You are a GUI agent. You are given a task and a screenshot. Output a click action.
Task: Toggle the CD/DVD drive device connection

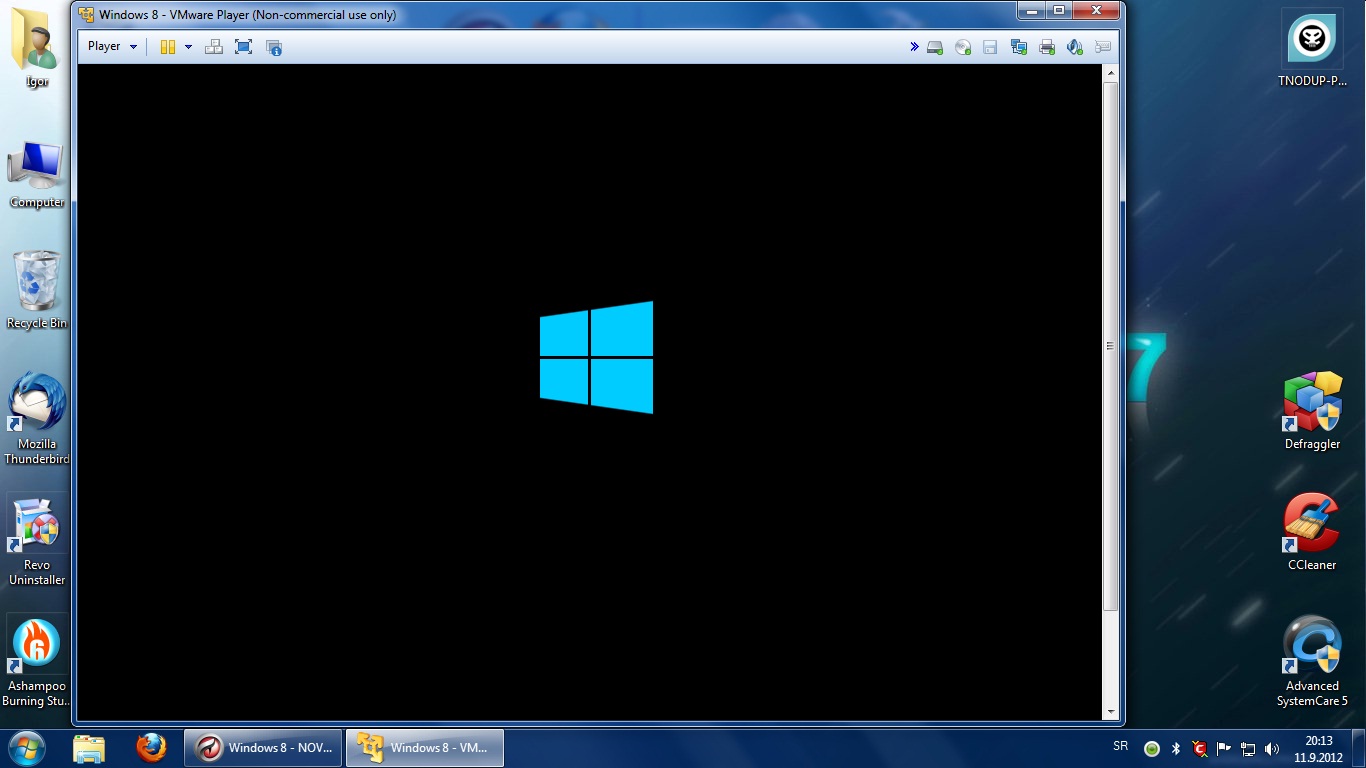[x=963, y=47]
